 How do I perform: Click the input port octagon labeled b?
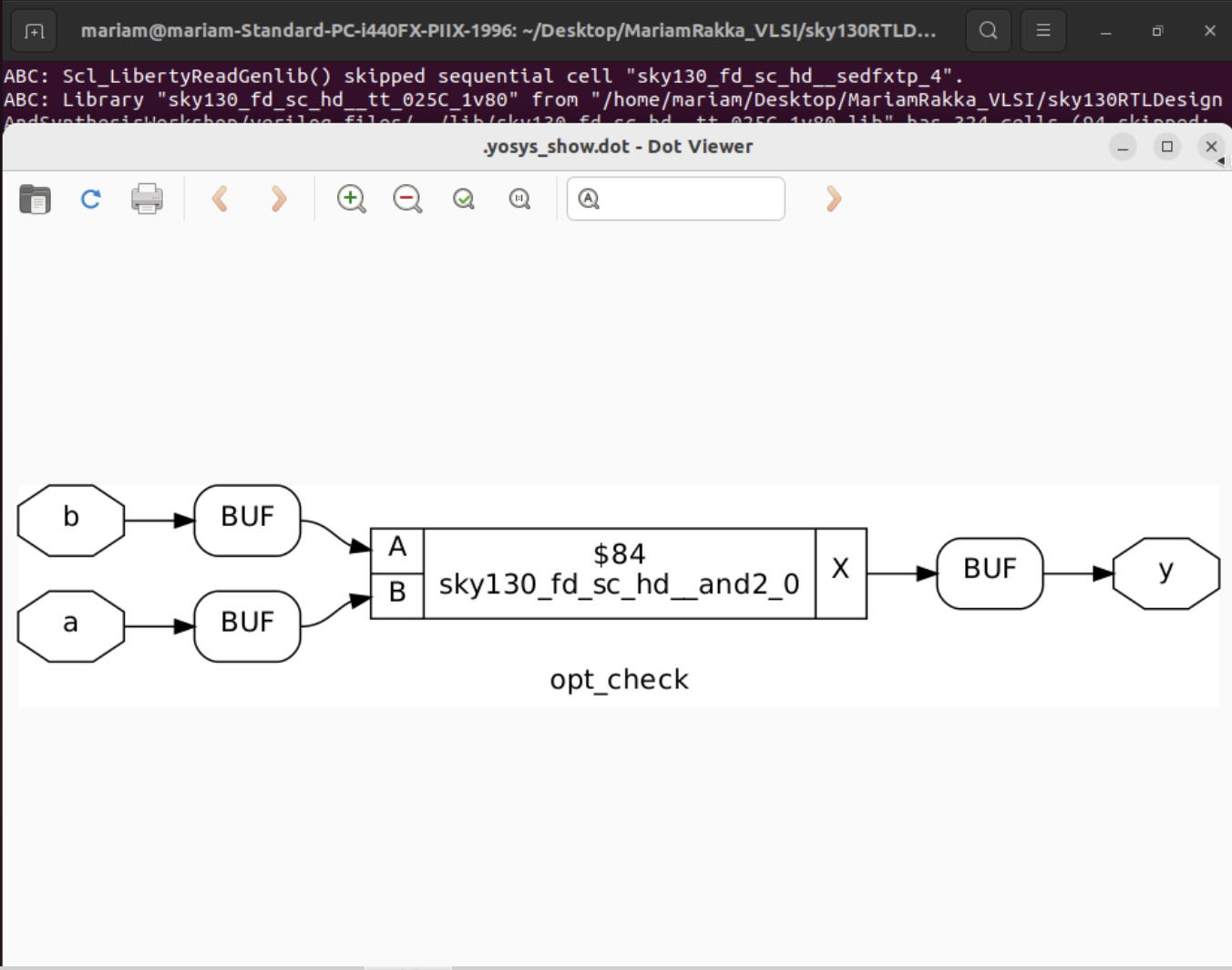pos(70,520)
